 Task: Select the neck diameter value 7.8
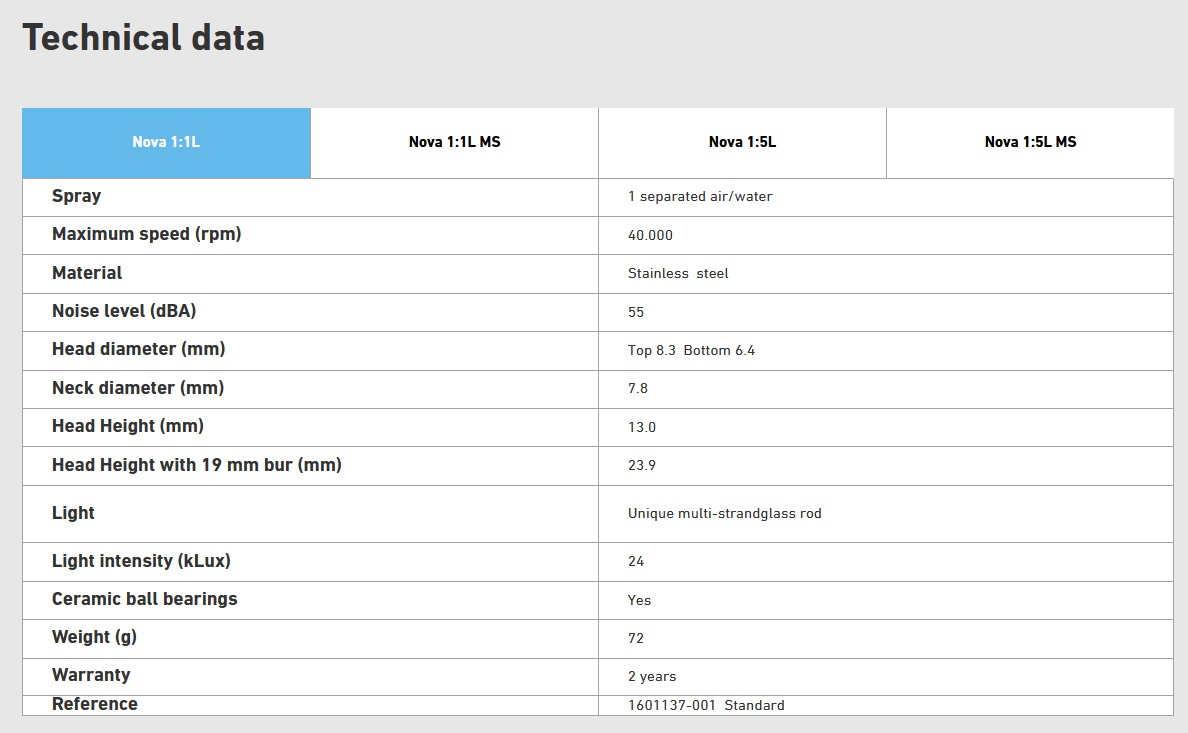tap(638, 388)
